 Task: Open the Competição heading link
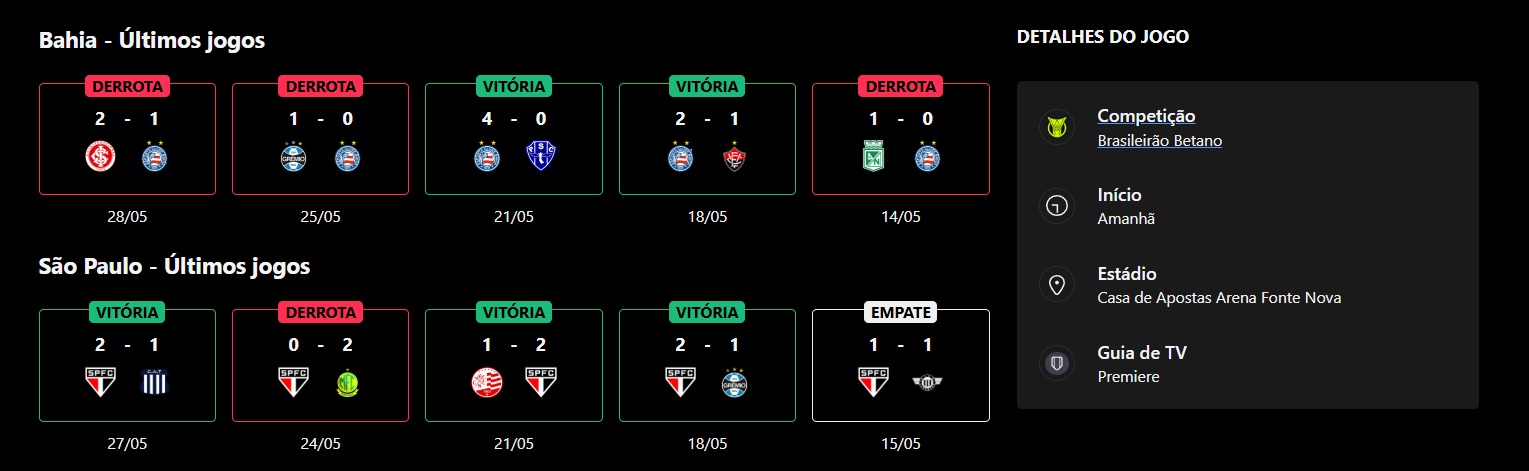1146,116
